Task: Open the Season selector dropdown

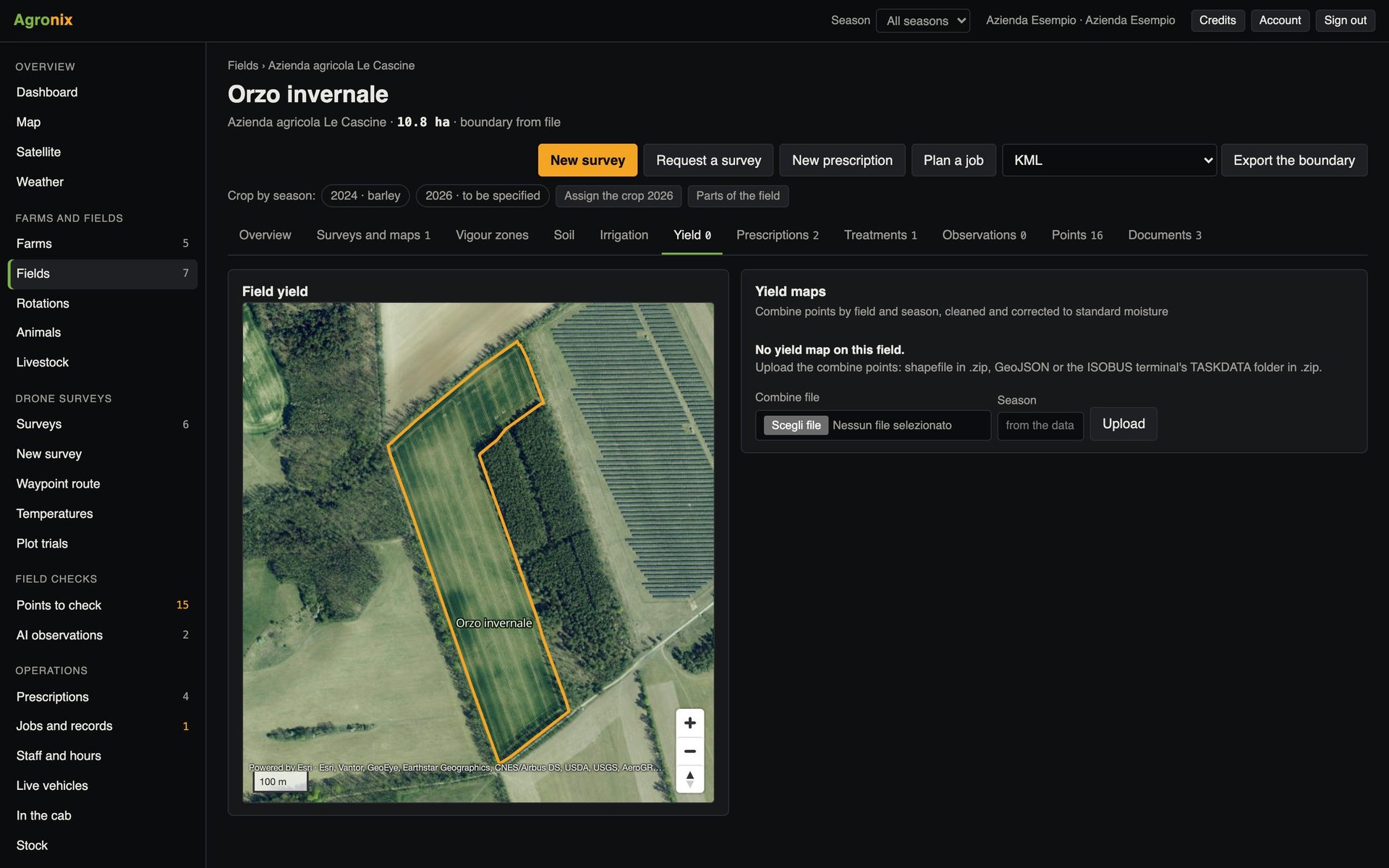Action: [x=922, y=20]
